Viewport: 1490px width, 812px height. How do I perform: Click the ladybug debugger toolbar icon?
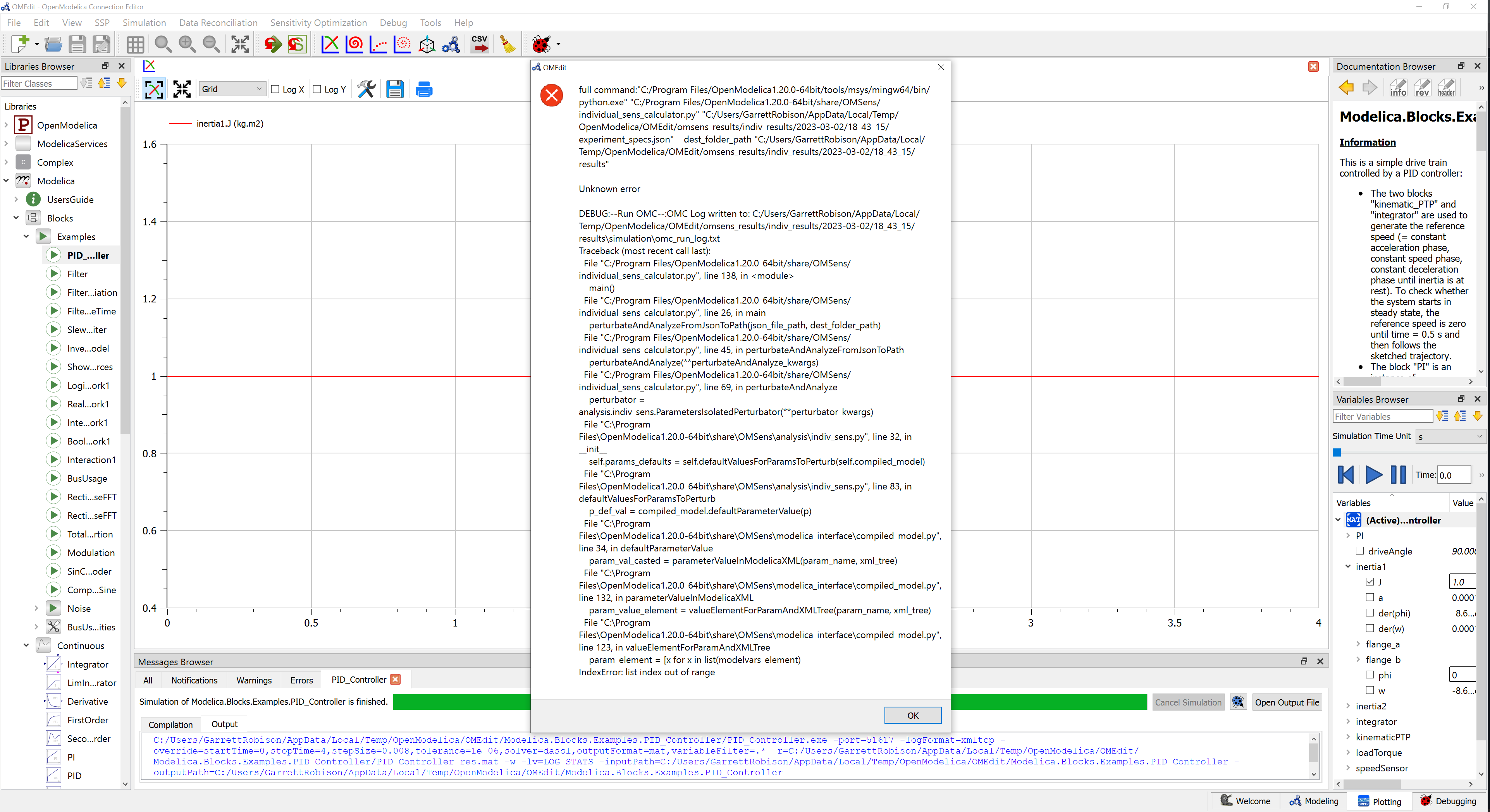(541, 44)
